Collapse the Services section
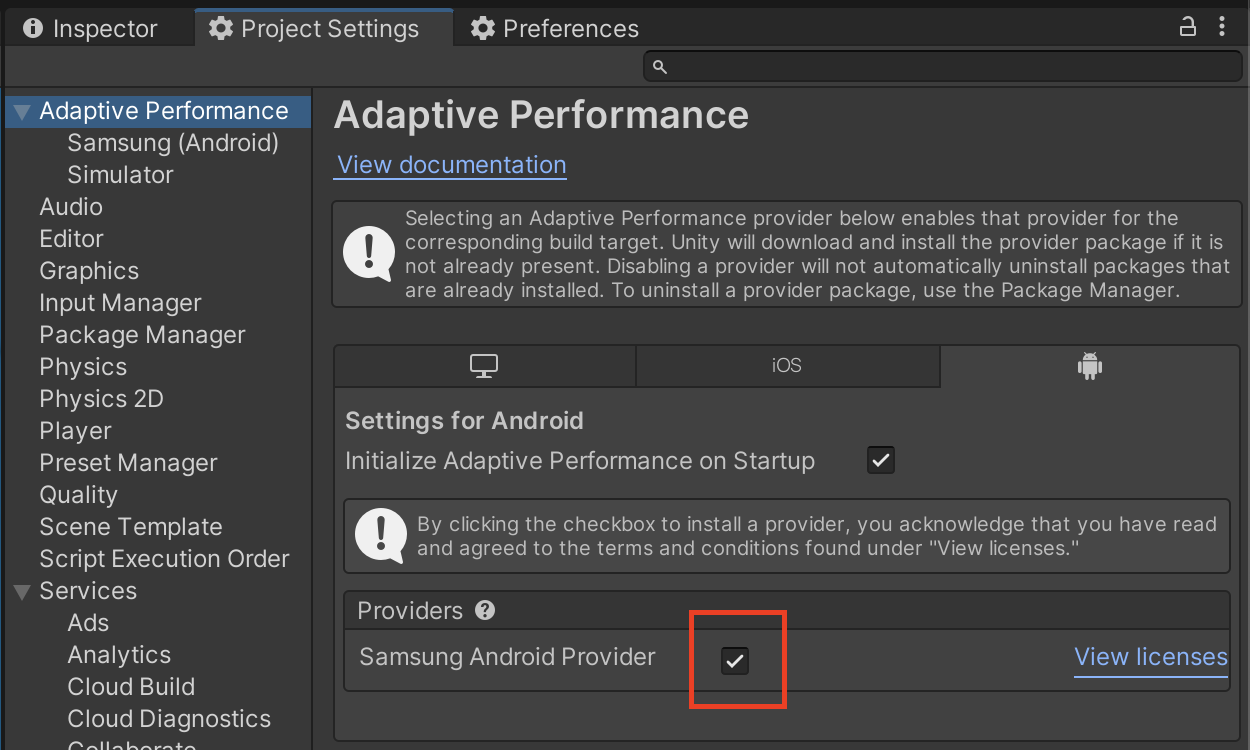Screen dimensions: 1250x750 21,590
